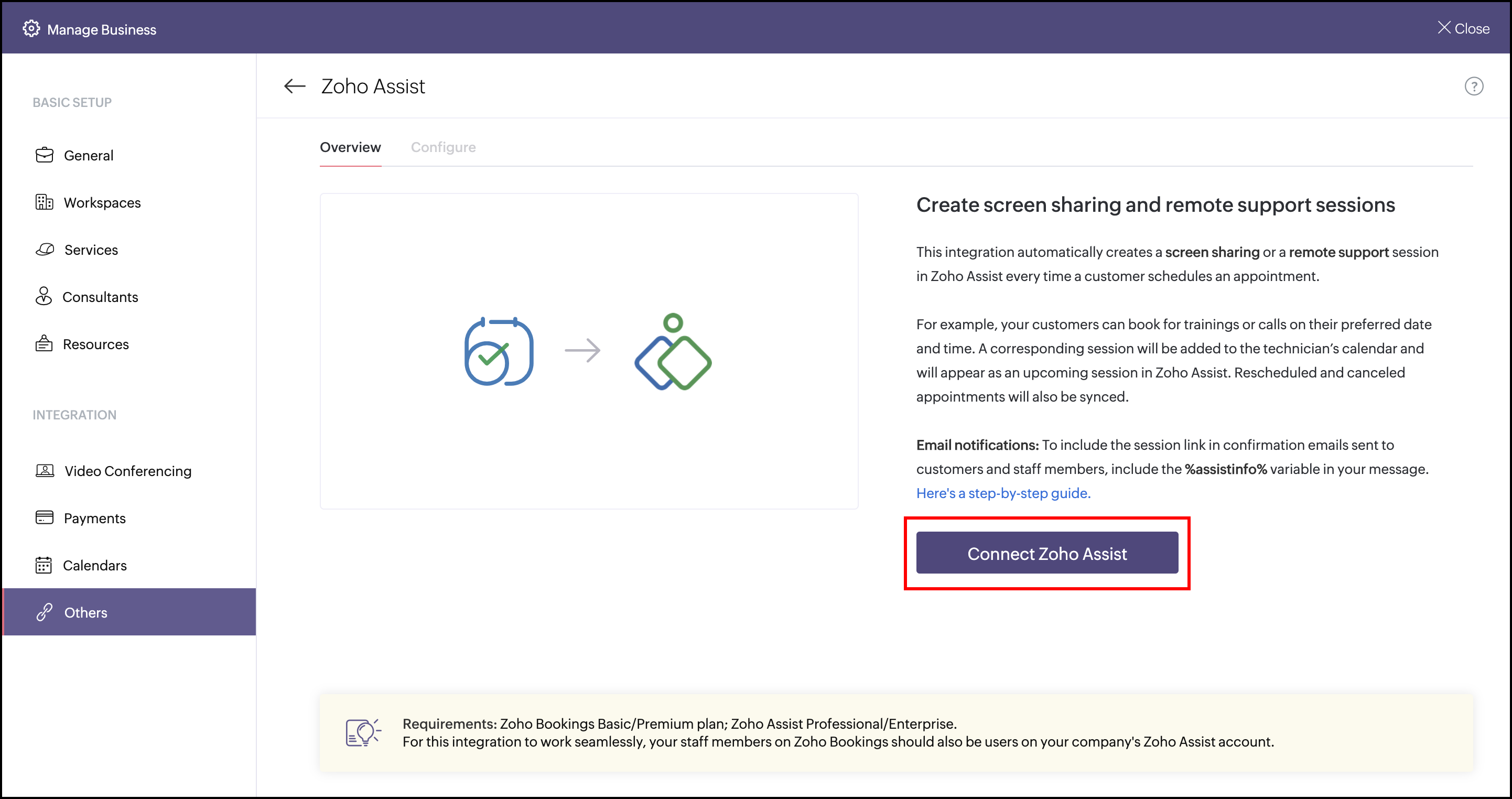Image resolution: width=1512 pixels, height=799 pixels.
Task: Open Video Conferencing integrations
Action: [x=127, y=471]
